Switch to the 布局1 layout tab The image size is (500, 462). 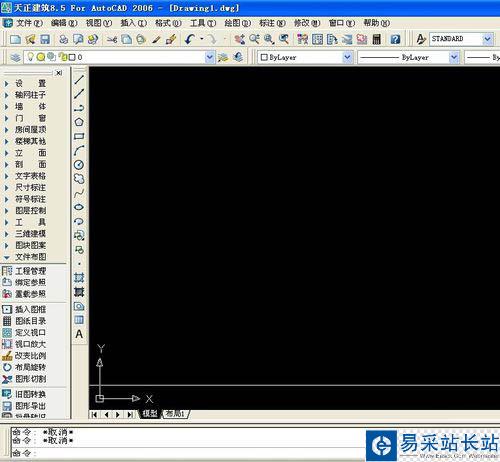(175, 414)
